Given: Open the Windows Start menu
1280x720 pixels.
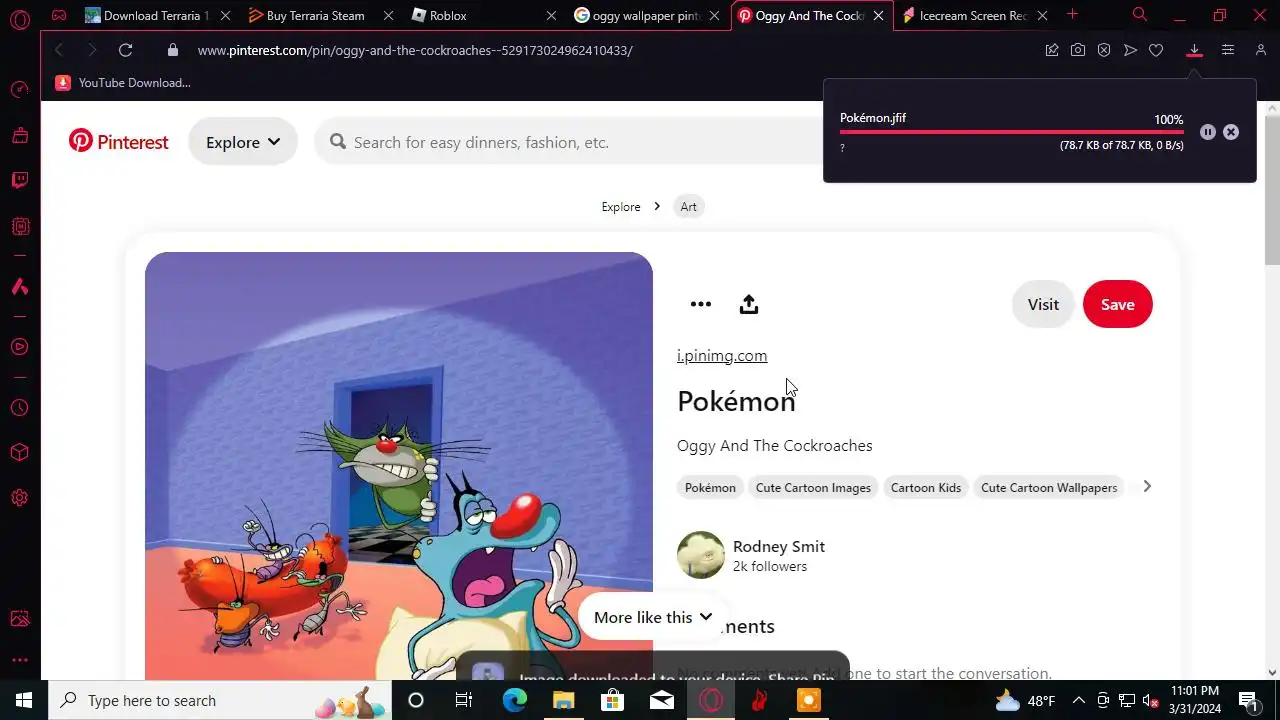Looking at the screenshot, I should point(24,700).
